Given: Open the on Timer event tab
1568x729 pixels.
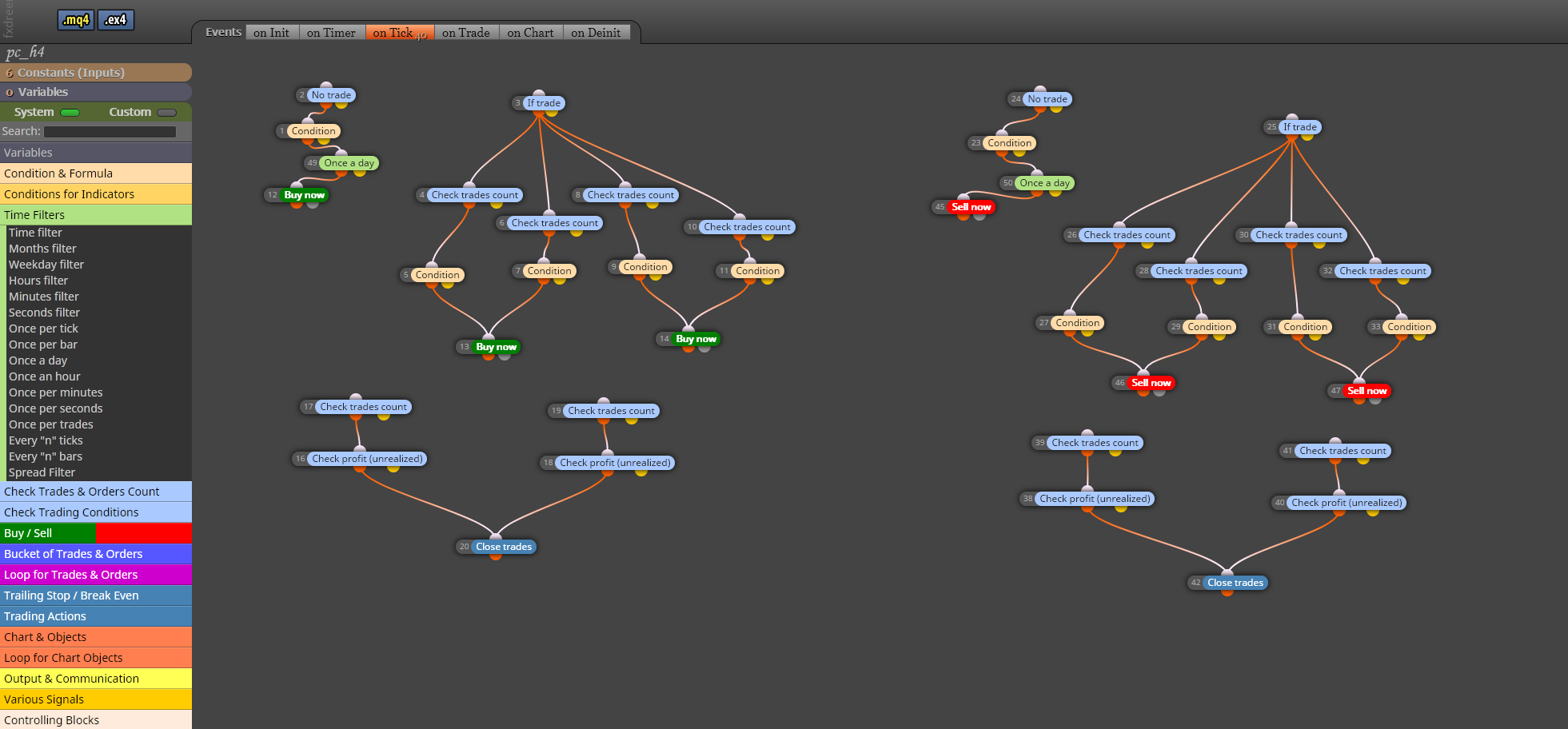Looking at the screenshot, I should point(332,33).
